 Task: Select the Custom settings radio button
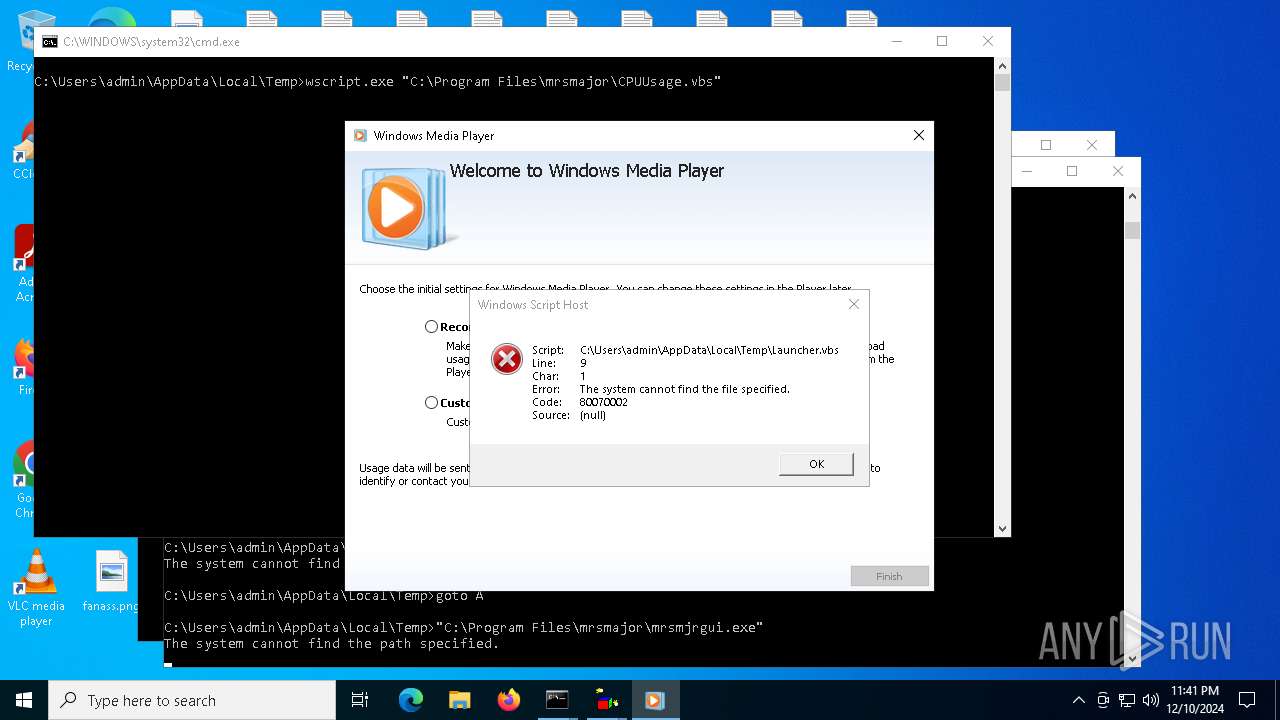point(431,402)
